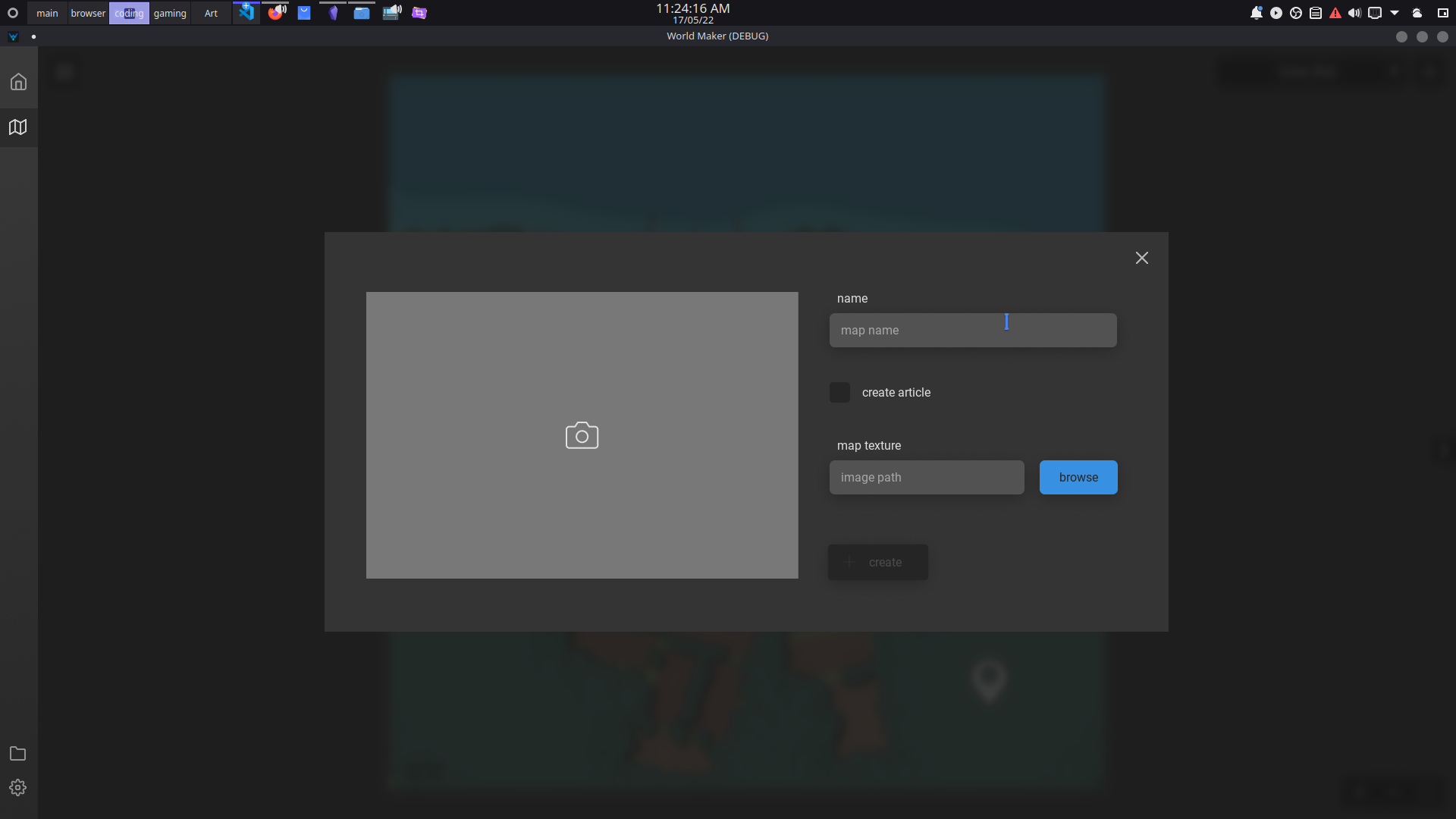Open the notifications bell in the tray
The height and width of the screenshot is (819, 1456).
(1256, 13)
